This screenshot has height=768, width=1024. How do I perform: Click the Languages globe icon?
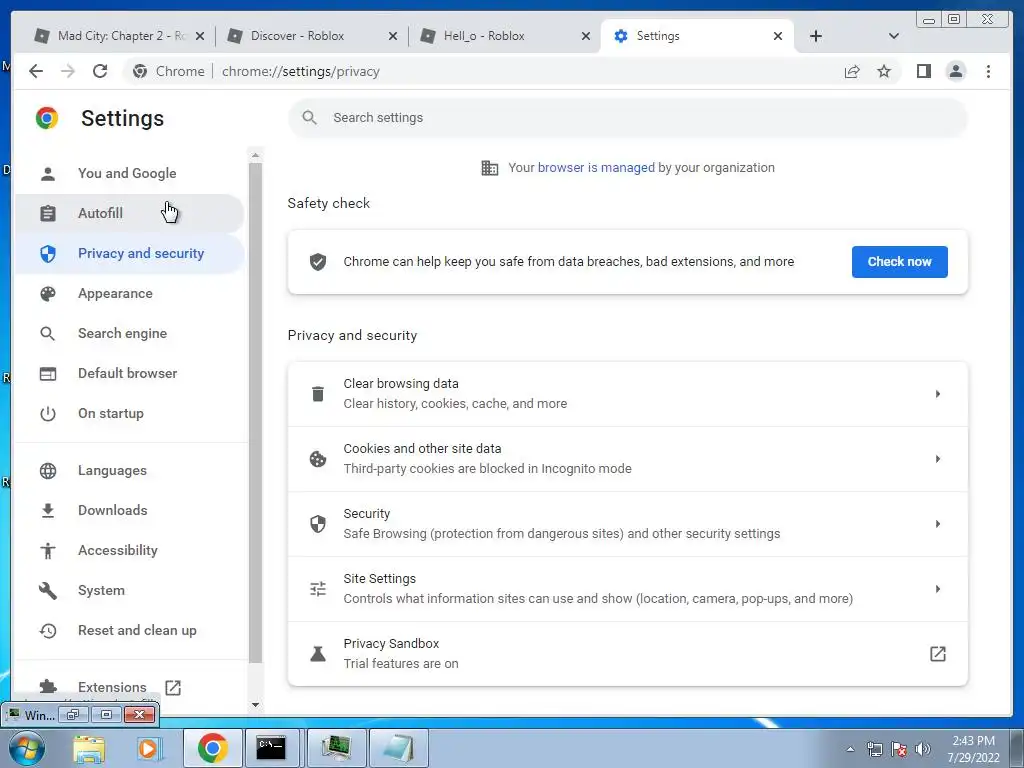(x=48, y=470)
